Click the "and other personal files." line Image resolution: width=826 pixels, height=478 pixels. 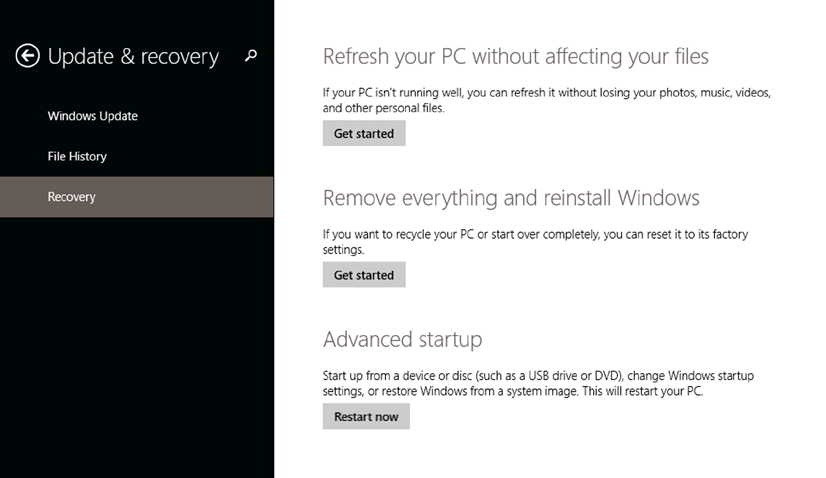click(x=383, y=108)
